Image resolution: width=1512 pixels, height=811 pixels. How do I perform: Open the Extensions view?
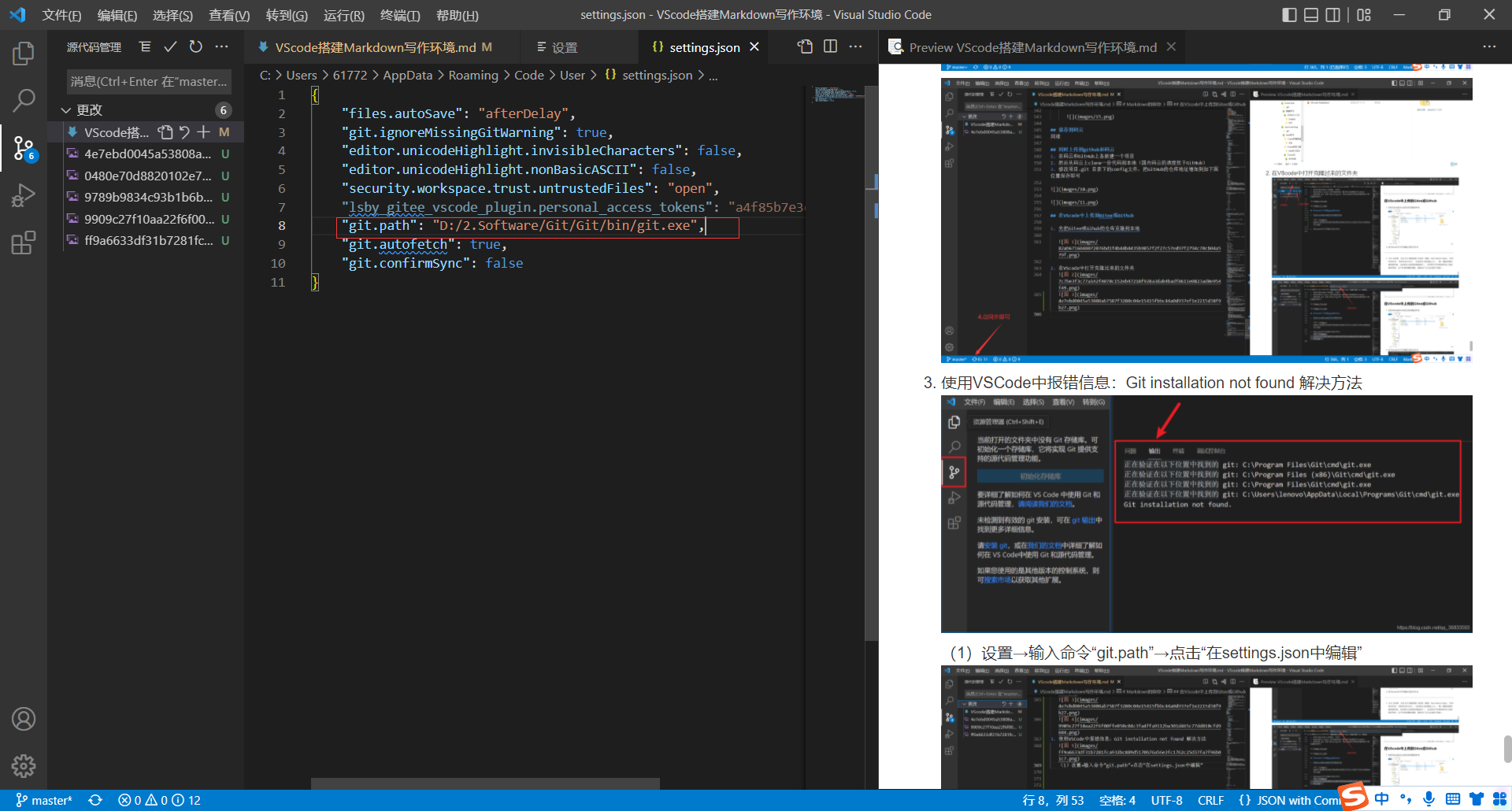pyautogui.click(x=24, y=243)
